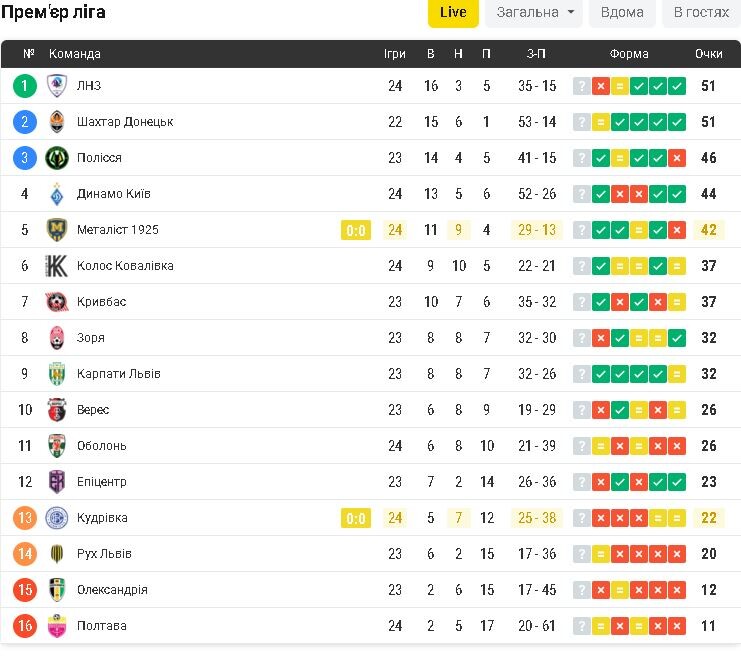The width and height of the screenshot is (741, 668).
Task: Switch to the Вдома tab
Action: coord(622,12)
